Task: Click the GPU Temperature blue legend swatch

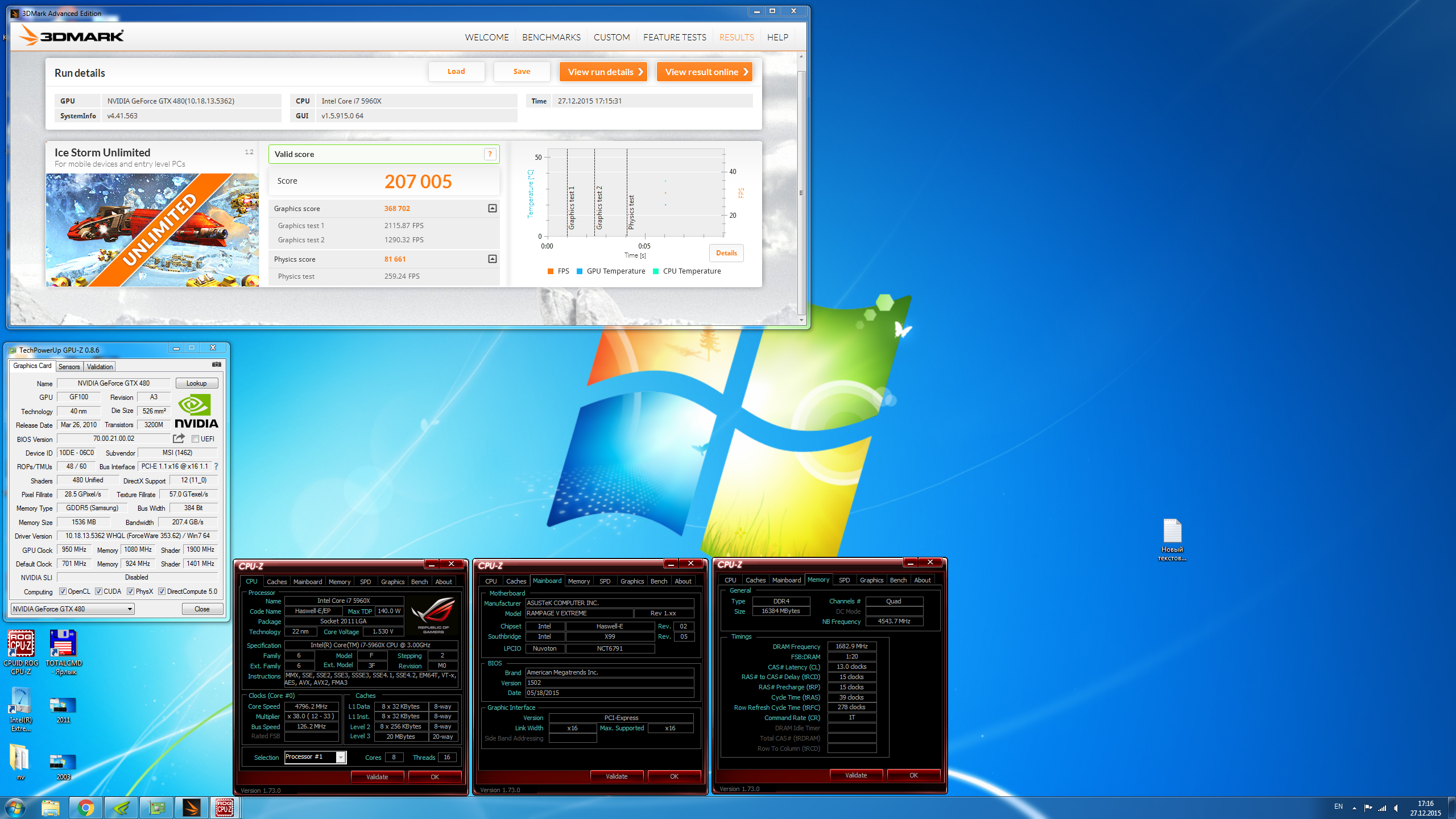Action: pos(580,271)
